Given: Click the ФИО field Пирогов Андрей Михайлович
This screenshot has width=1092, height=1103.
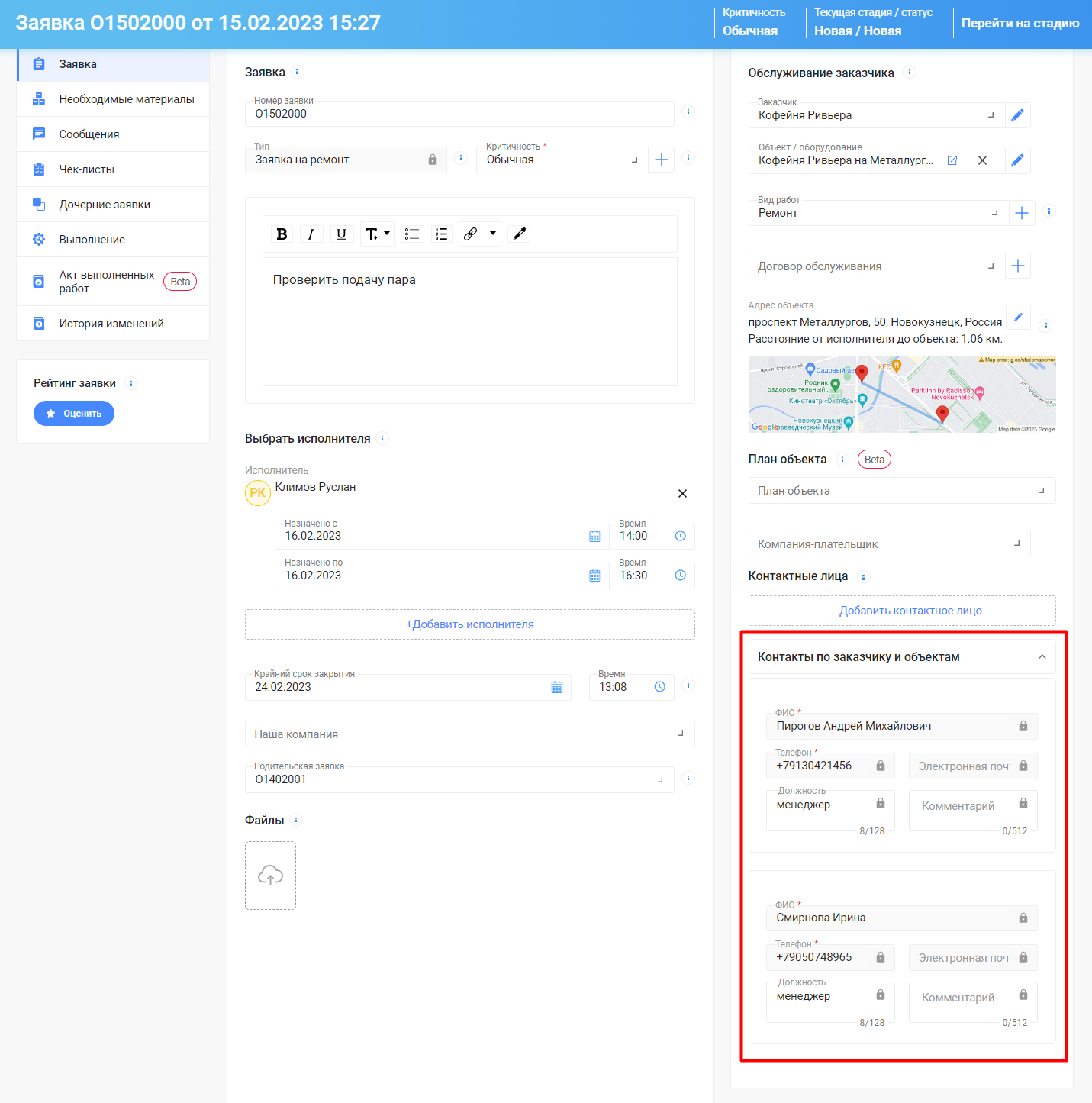Looking at the screenshot, I should 902,727.
